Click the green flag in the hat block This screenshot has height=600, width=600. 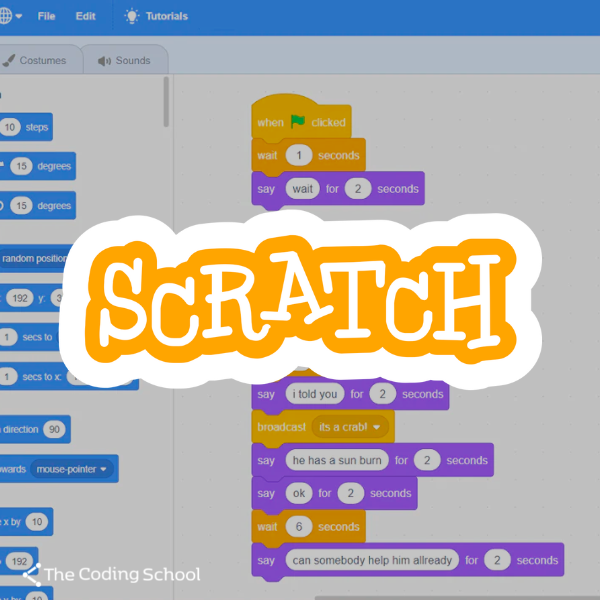(x=298, y=122)
